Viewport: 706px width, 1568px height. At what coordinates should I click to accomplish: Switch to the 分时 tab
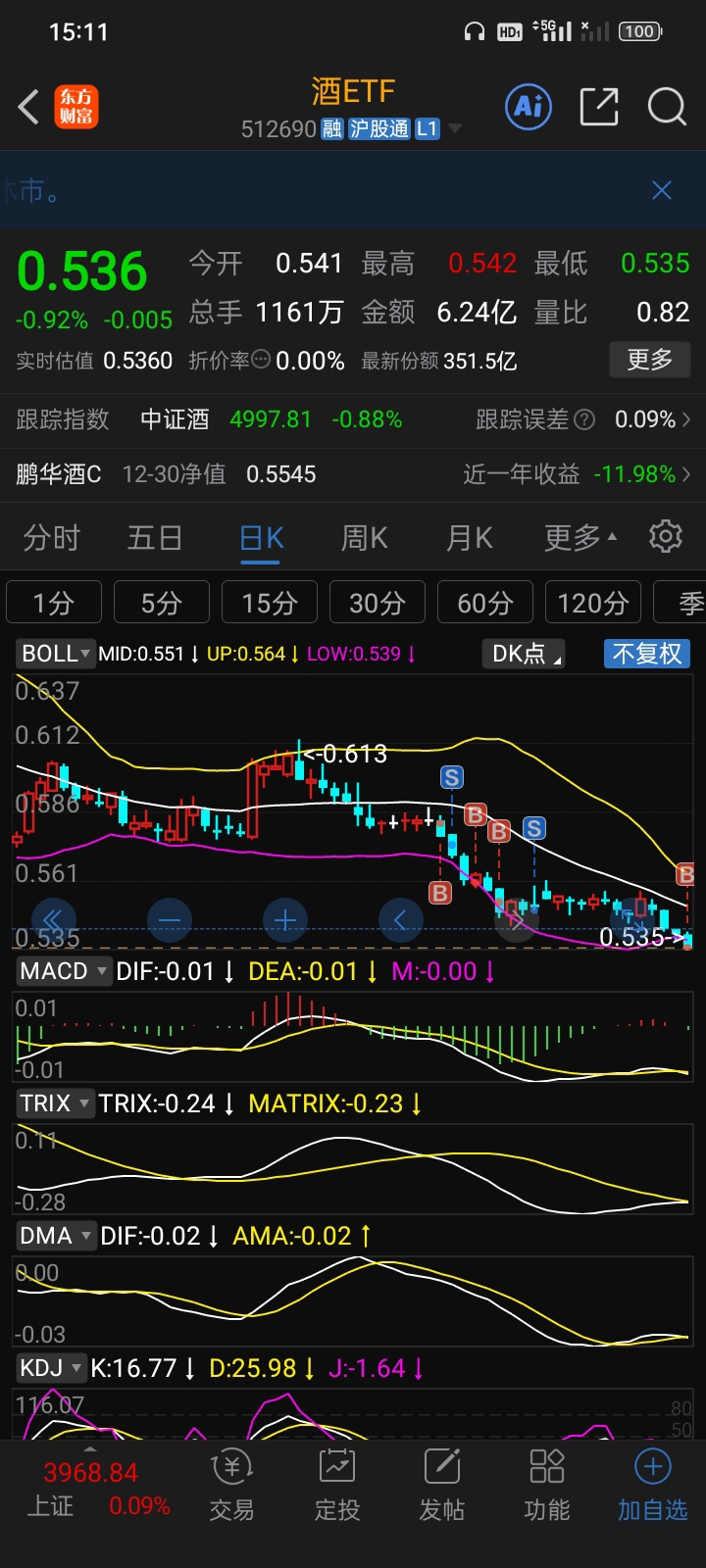click(x=51, y=538)
